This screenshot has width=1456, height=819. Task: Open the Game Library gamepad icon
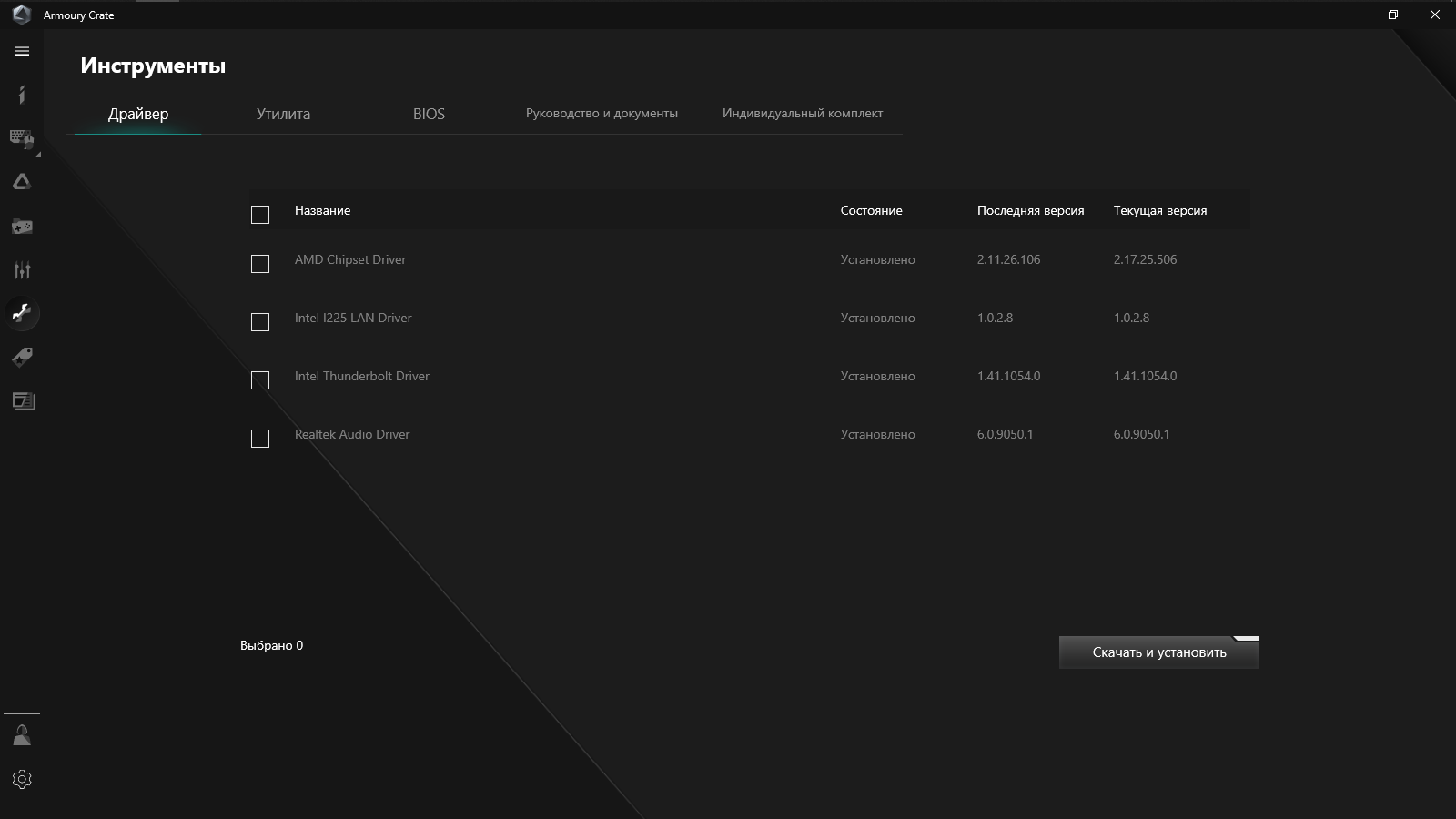coord(22,226)
